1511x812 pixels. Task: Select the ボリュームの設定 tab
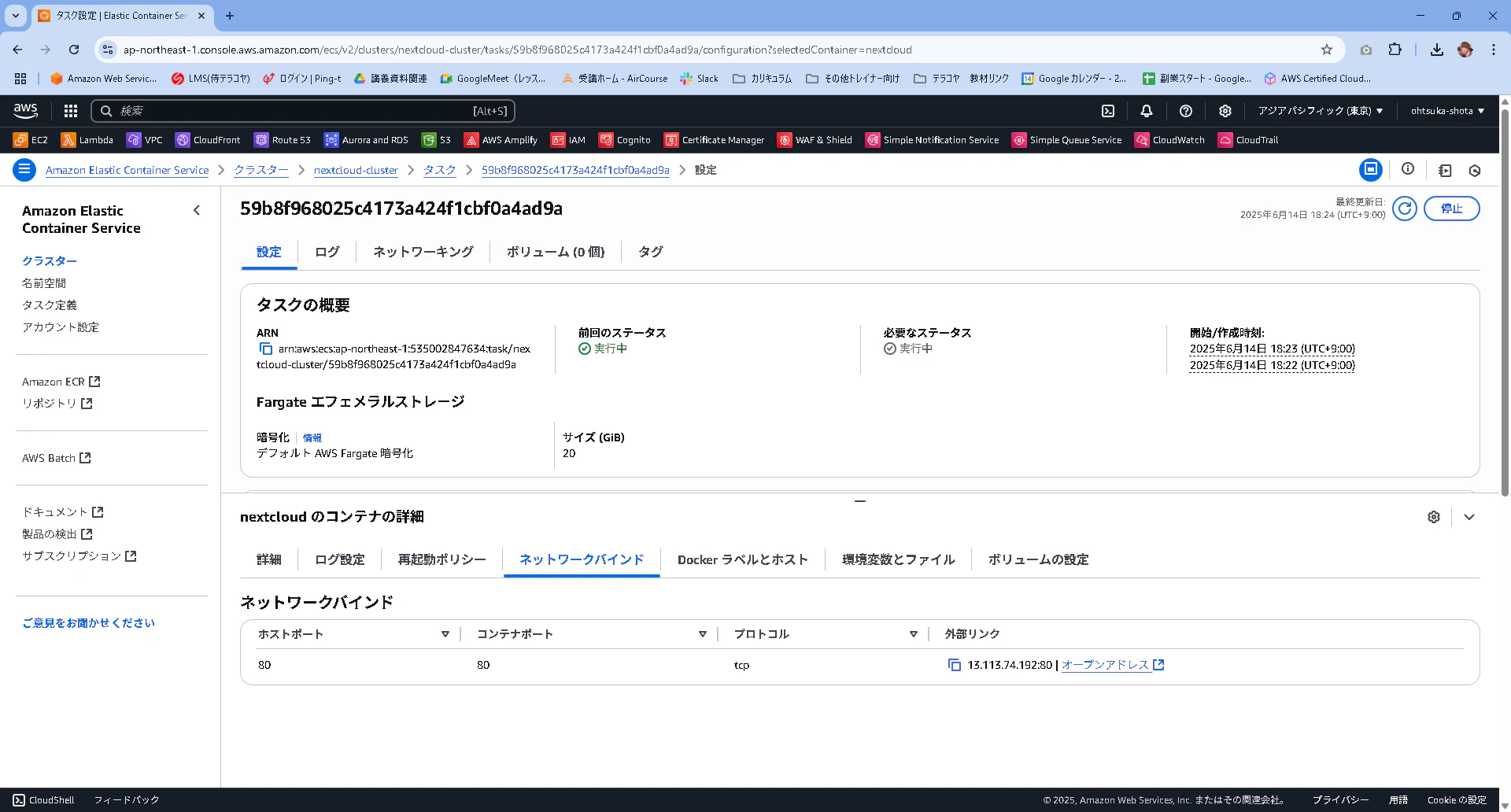click(1039, 559)
